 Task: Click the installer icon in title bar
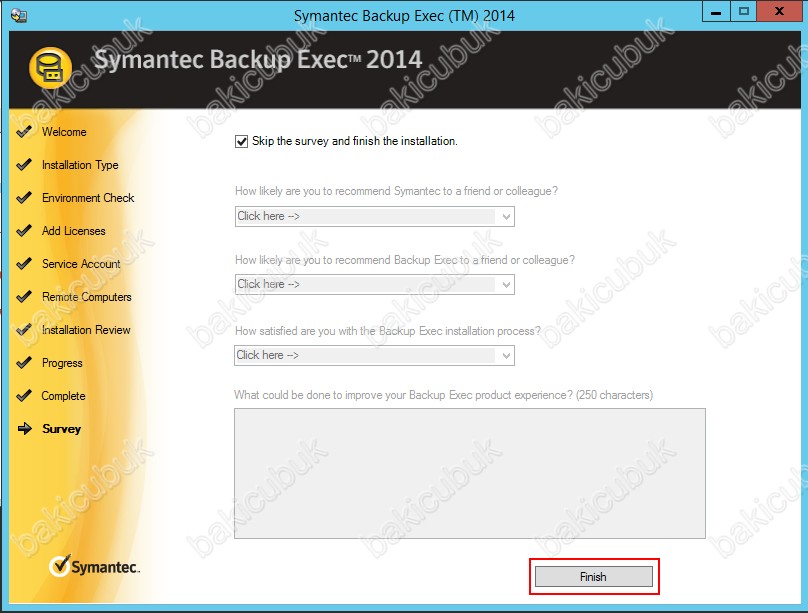pyautogui.click(x=19, y=15)
